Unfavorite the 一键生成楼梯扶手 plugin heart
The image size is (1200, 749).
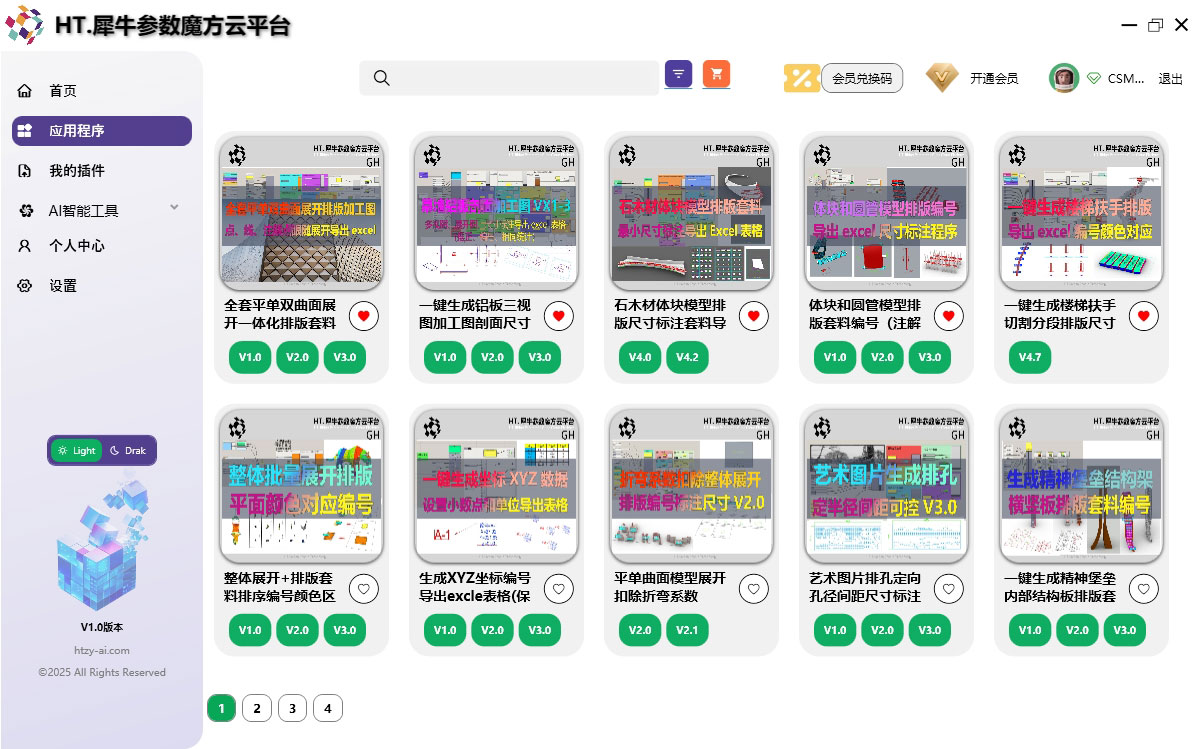(x=1144, y=316)
